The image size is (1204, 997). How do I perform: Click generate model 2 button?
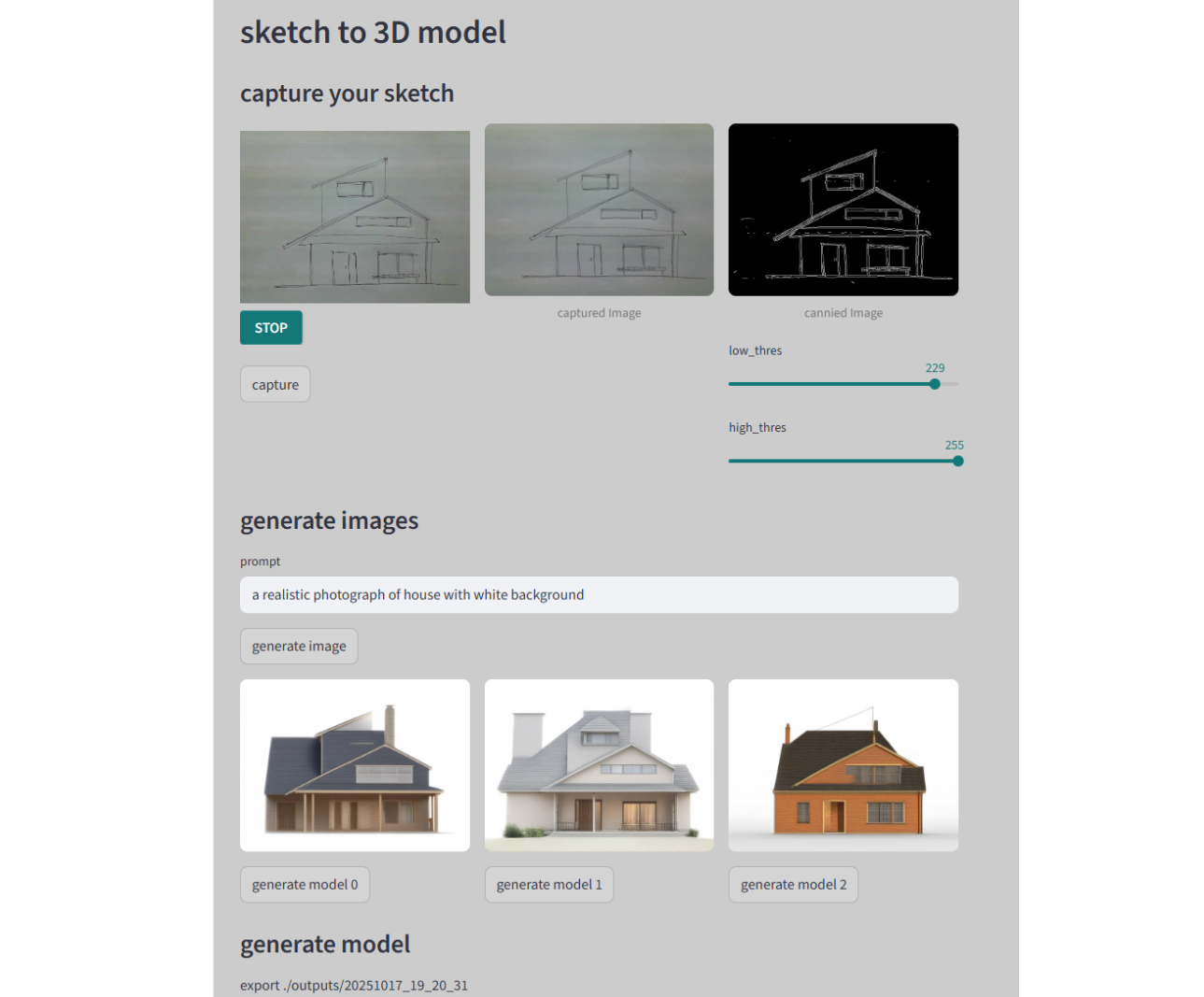click(793, 885)
